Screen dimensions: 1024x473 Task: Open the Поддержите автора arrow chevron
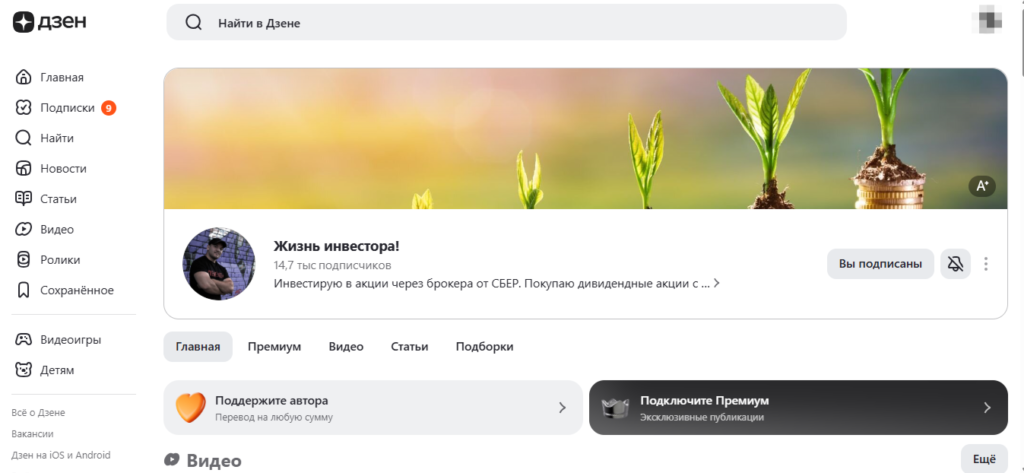pyautogui.click(x=562, y=408)
